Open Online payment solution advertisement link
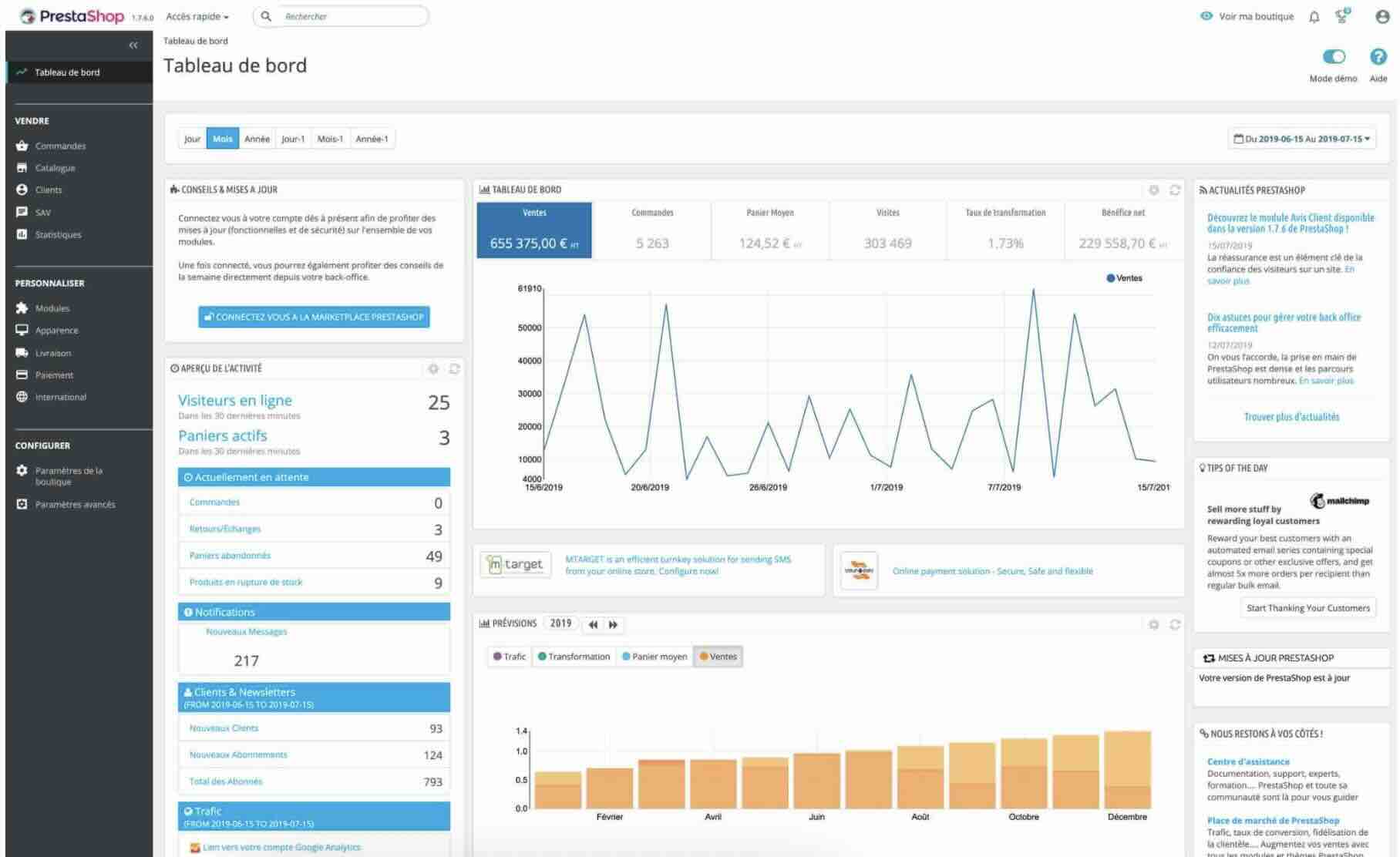This screenshot has height=857, width=1400. (x=993, y=571)
